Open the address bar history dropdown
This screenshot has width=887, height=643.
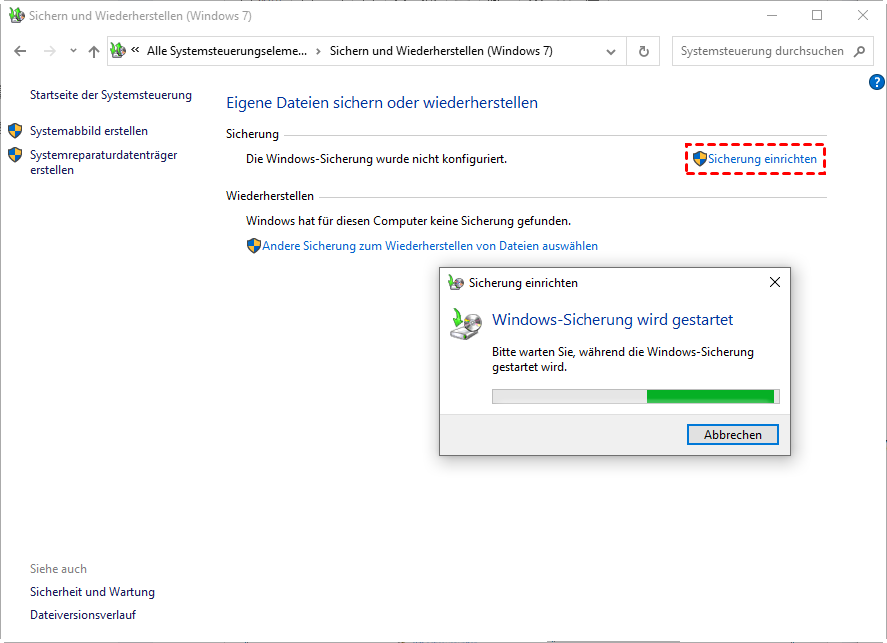point(611,51)
